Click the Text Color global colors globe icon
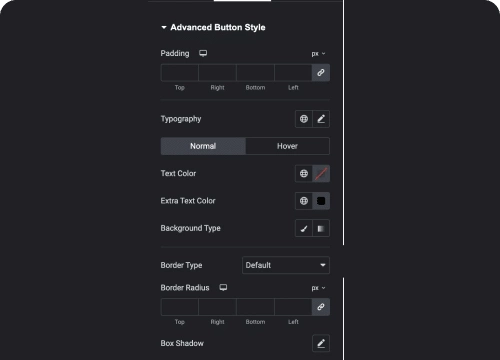 (x=304, y=173)
